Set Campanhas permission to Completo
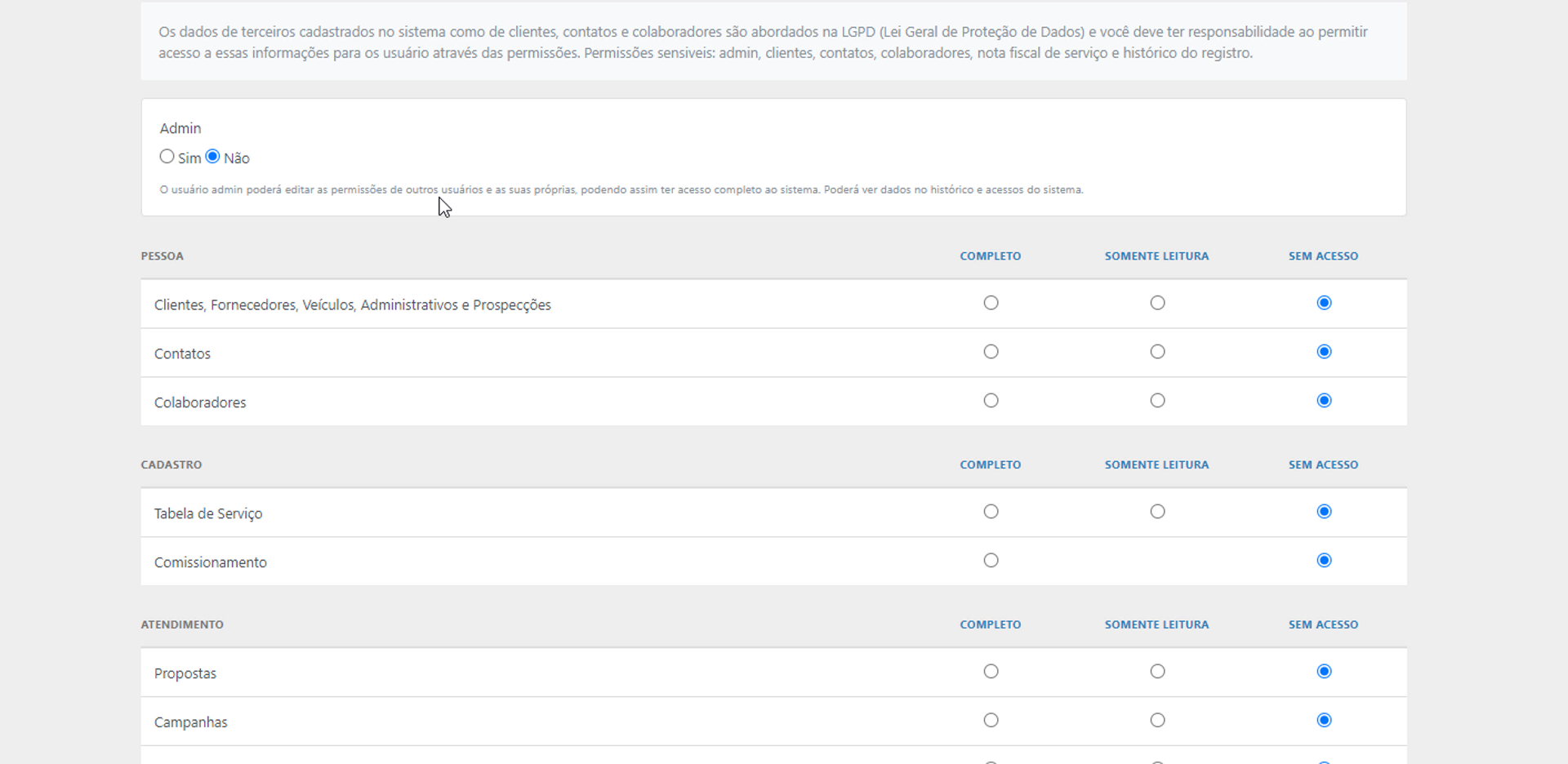 point(991,722)
